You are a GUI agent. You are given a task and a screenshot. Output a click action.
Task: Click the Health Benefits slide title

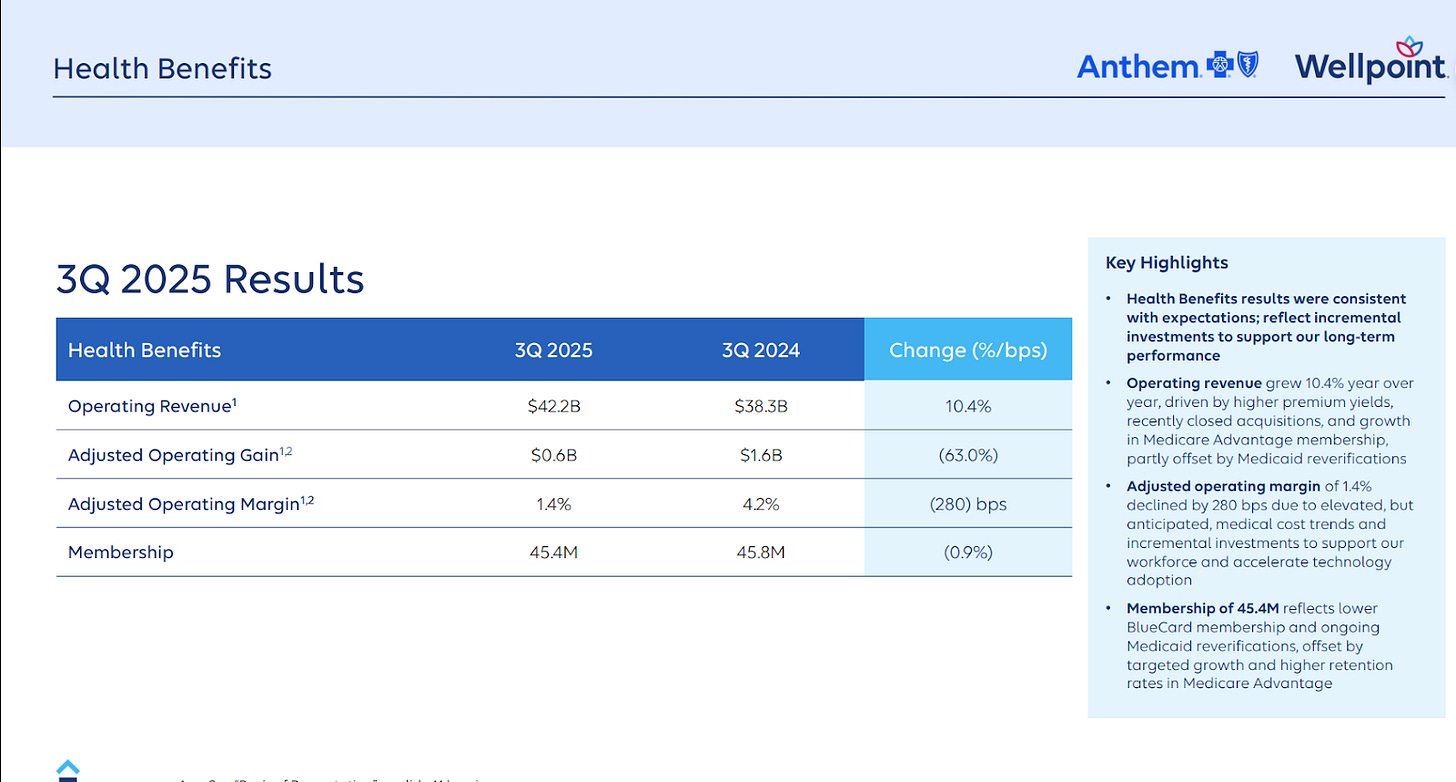click(x=162, y=69)
